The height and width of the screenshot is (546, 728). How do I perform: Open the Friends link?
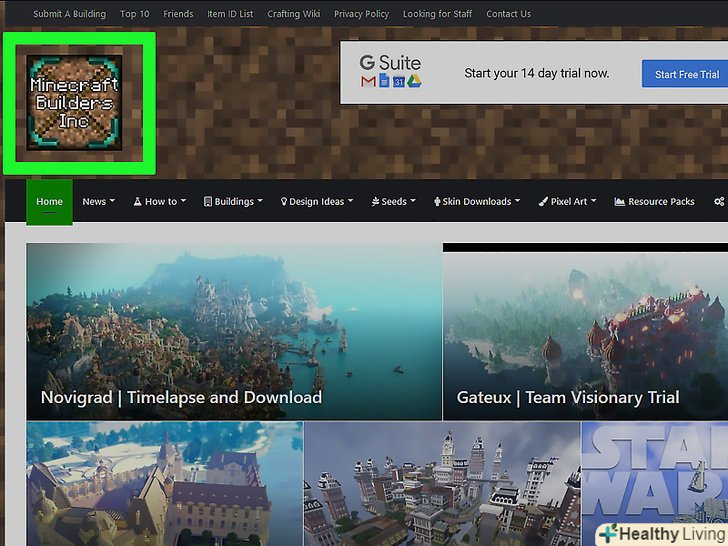point(178,14)
